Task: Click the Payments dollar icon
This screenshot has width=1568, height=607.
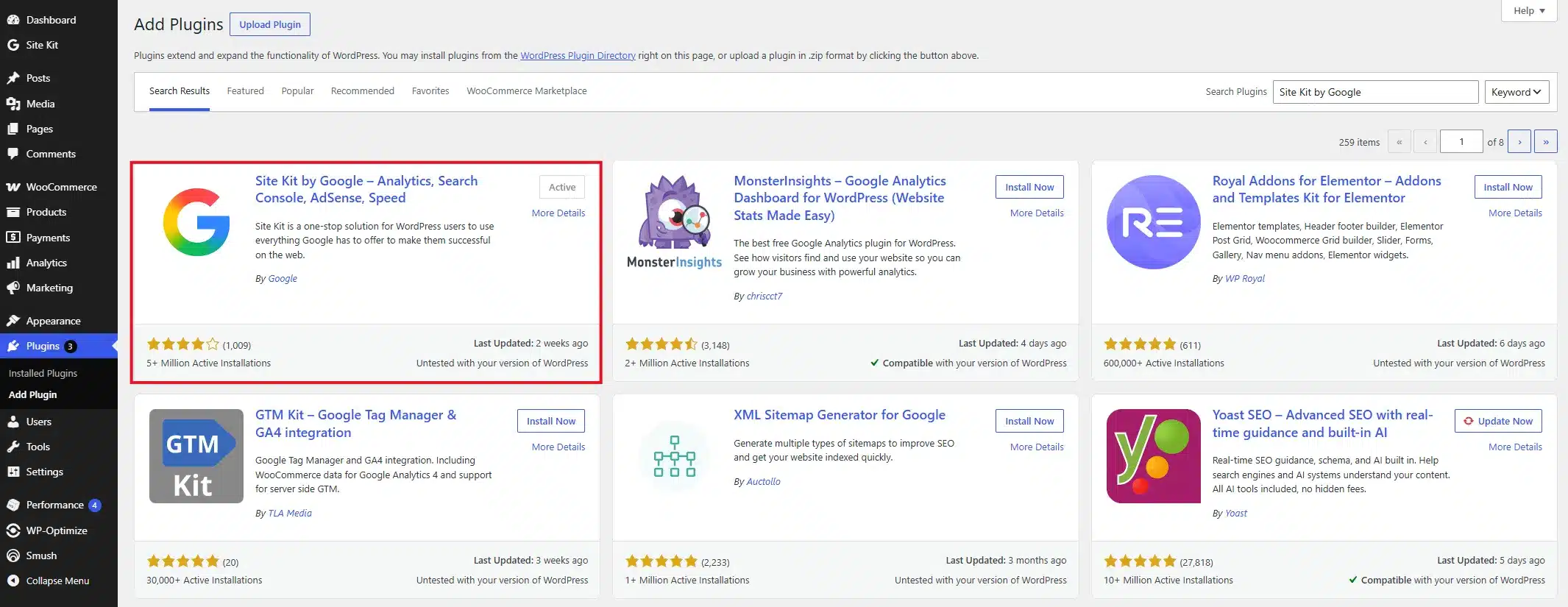Action: point(13,238)
